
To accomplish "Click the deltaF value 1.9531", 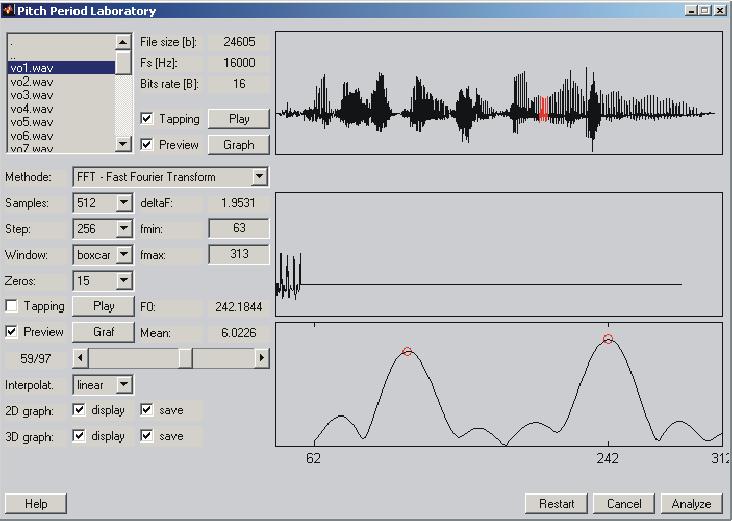I will [238, 203].
